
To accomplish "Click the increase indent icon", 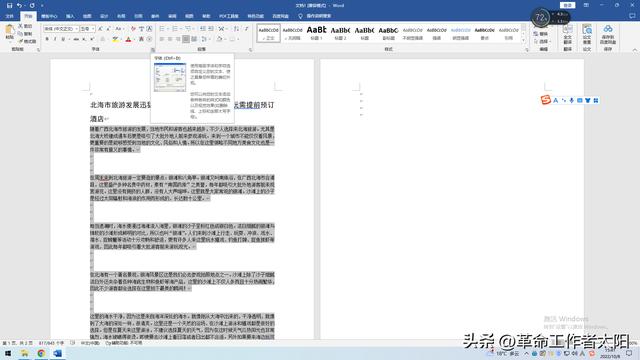I will [211, 29].
